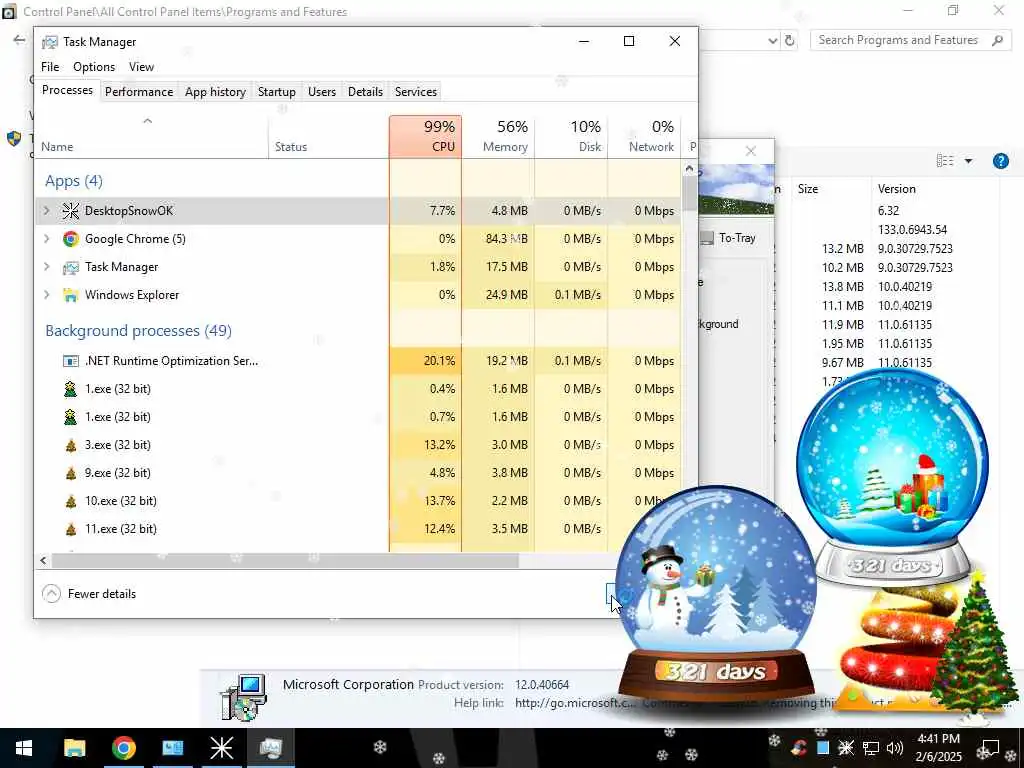Expand the Google Chrome (5) process group

[46, 238]
